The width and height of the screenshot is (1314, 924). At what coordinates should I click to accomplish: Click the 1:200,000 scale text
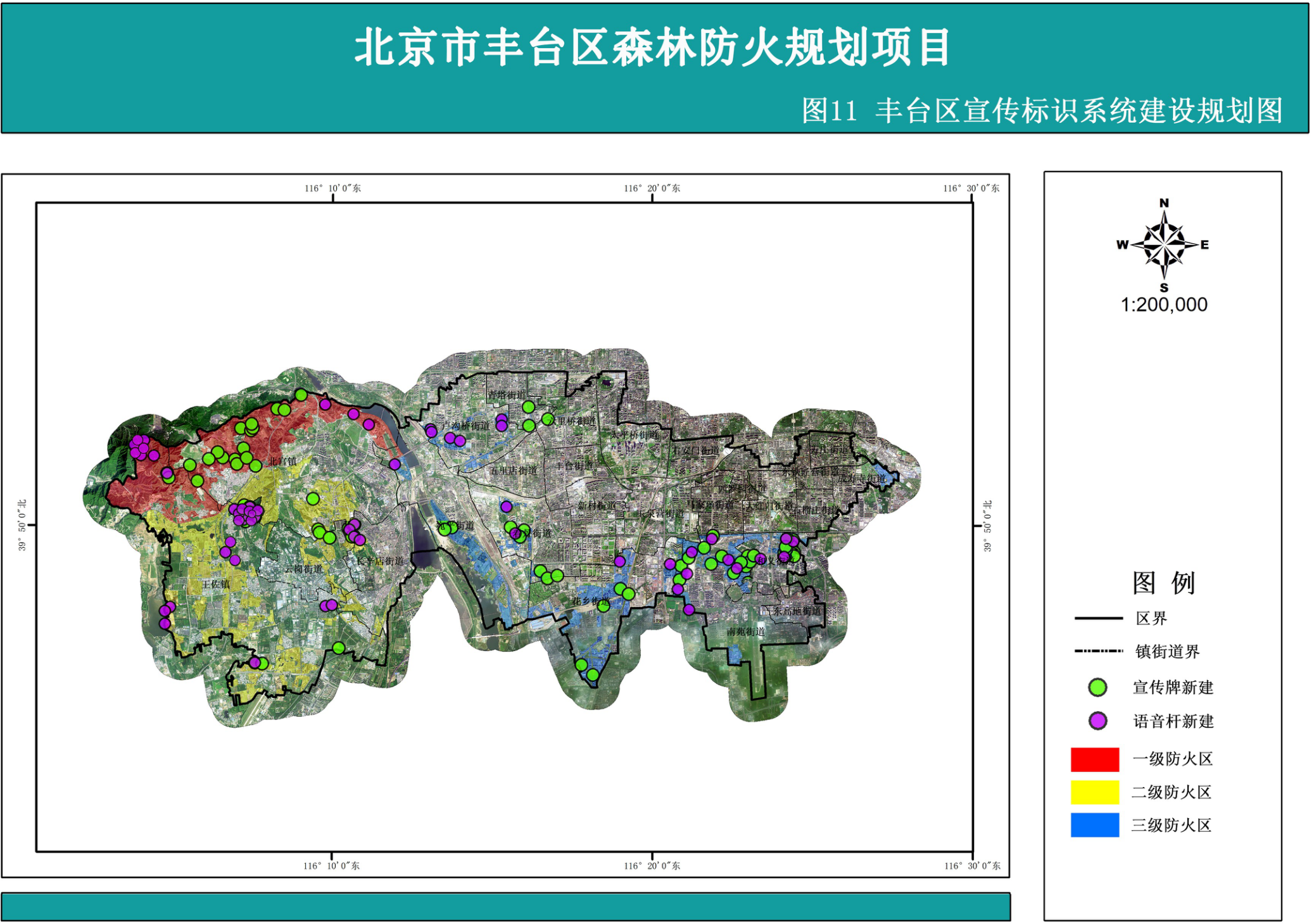click(x=1164, y=305)
